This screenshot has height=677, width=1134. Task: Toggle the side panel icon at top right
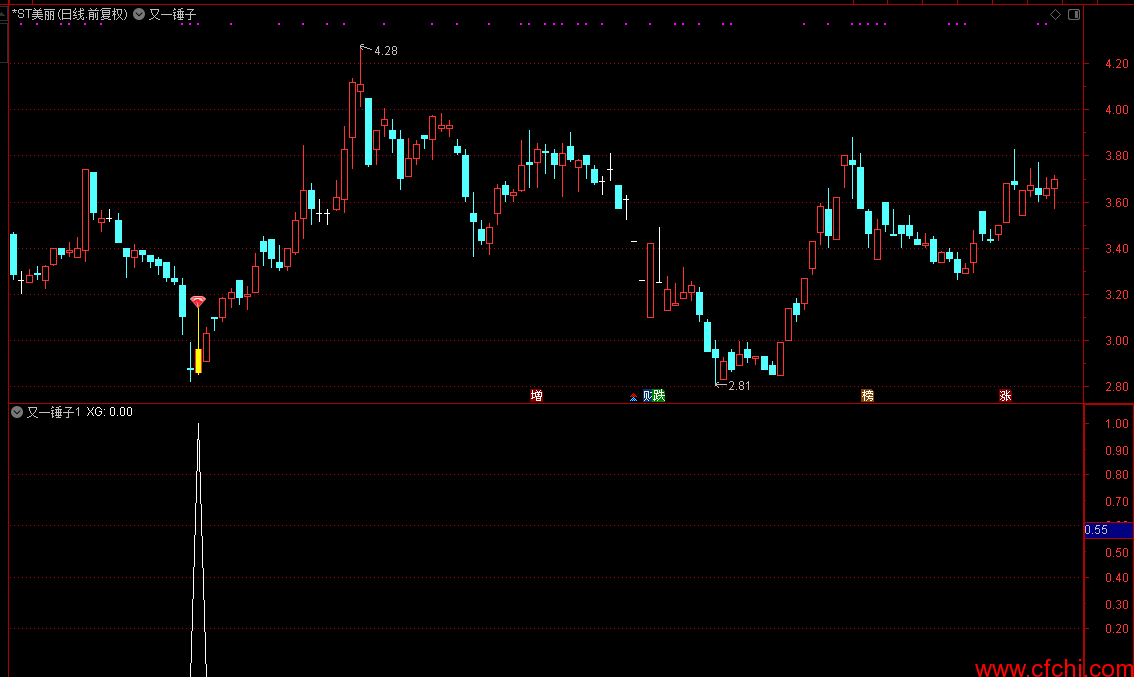(x=1074, y=14)
